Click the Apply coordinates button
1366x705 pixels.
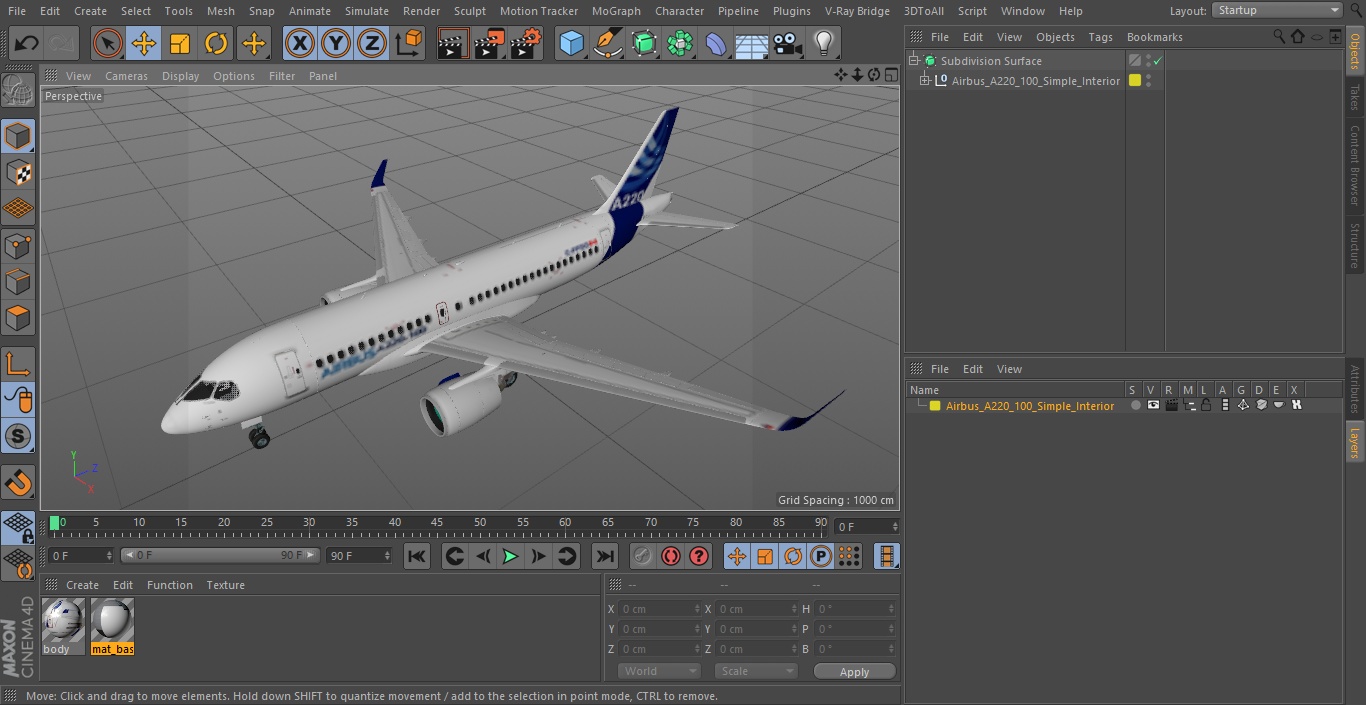[x=854, y=672]
